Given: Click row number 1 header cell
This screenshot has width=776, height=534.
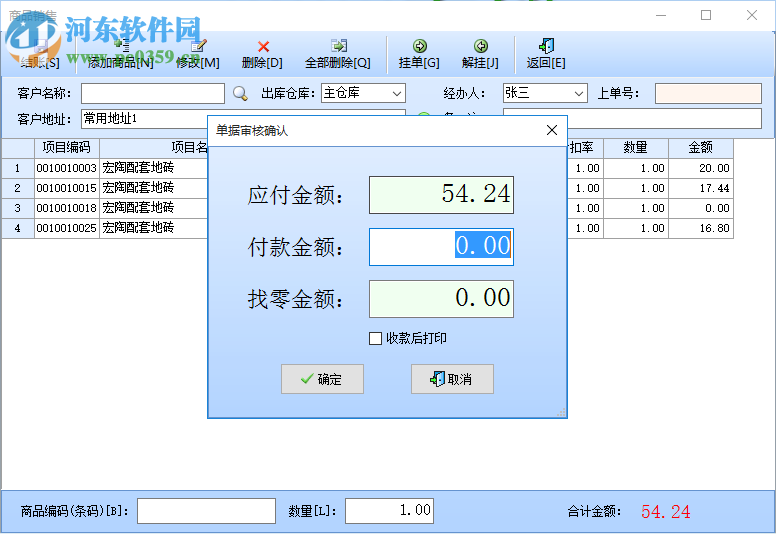Looking at the screenshot, I should click(x=18, y=168).
